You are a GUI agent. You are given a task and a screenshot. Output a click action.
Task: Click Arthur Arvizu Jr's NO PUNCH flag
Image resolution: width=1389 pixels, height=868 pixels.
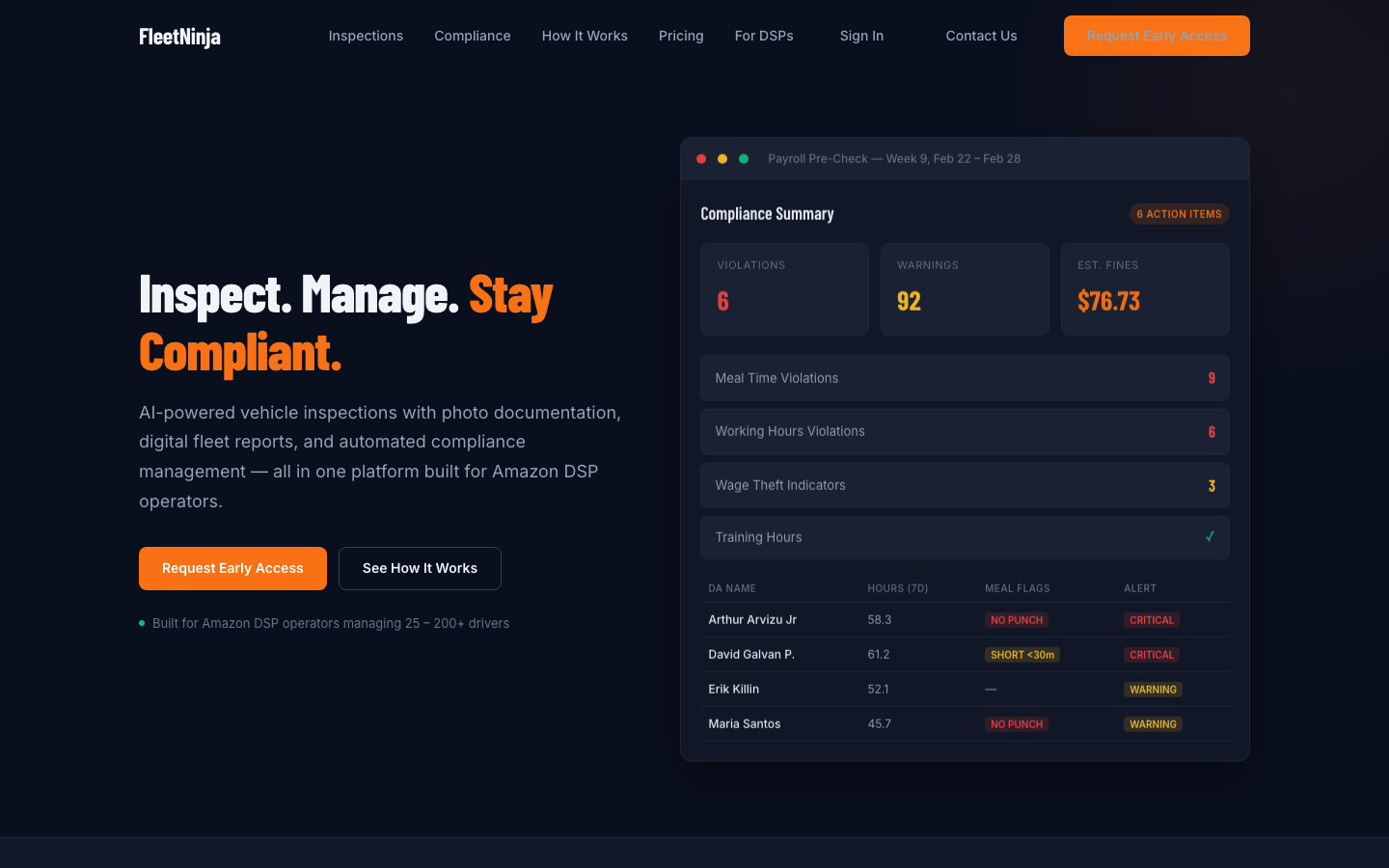point(1017,620)
